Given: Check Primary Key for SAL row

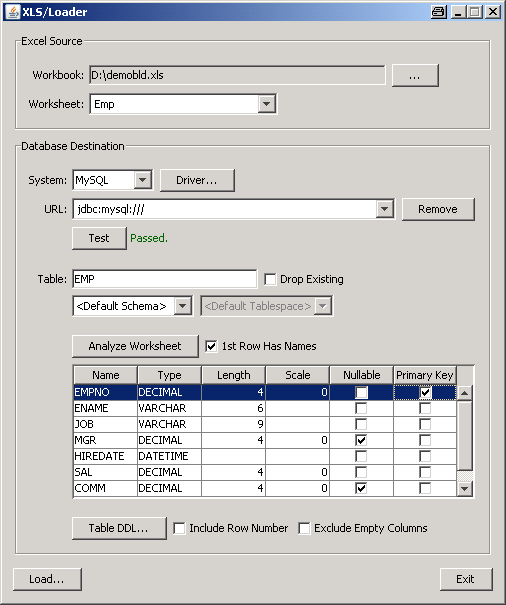Looking at the screenshot, I should point(425,472).
